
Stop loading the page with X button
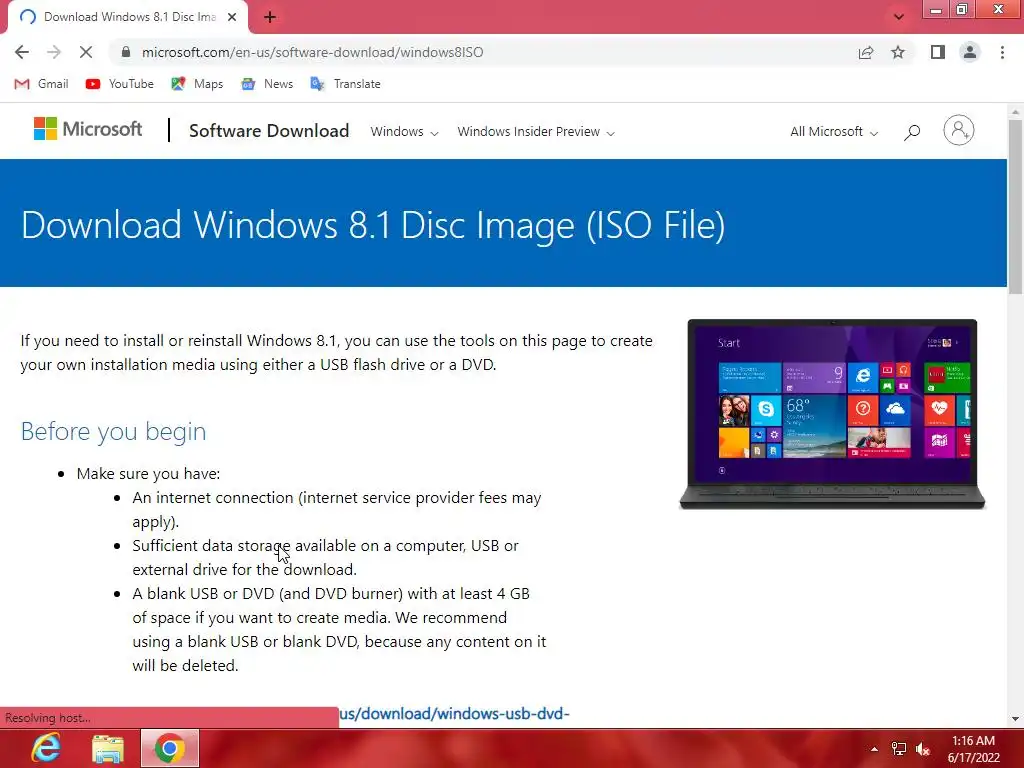86,52
